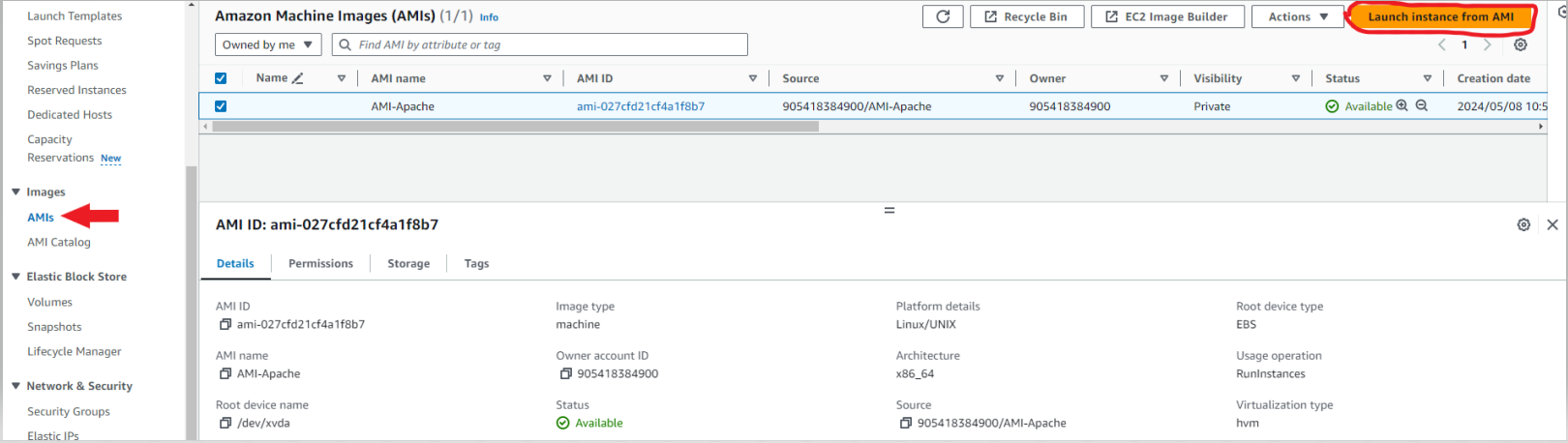
Task: Copy the Source value in details
Action: click(x=906, y=424)
